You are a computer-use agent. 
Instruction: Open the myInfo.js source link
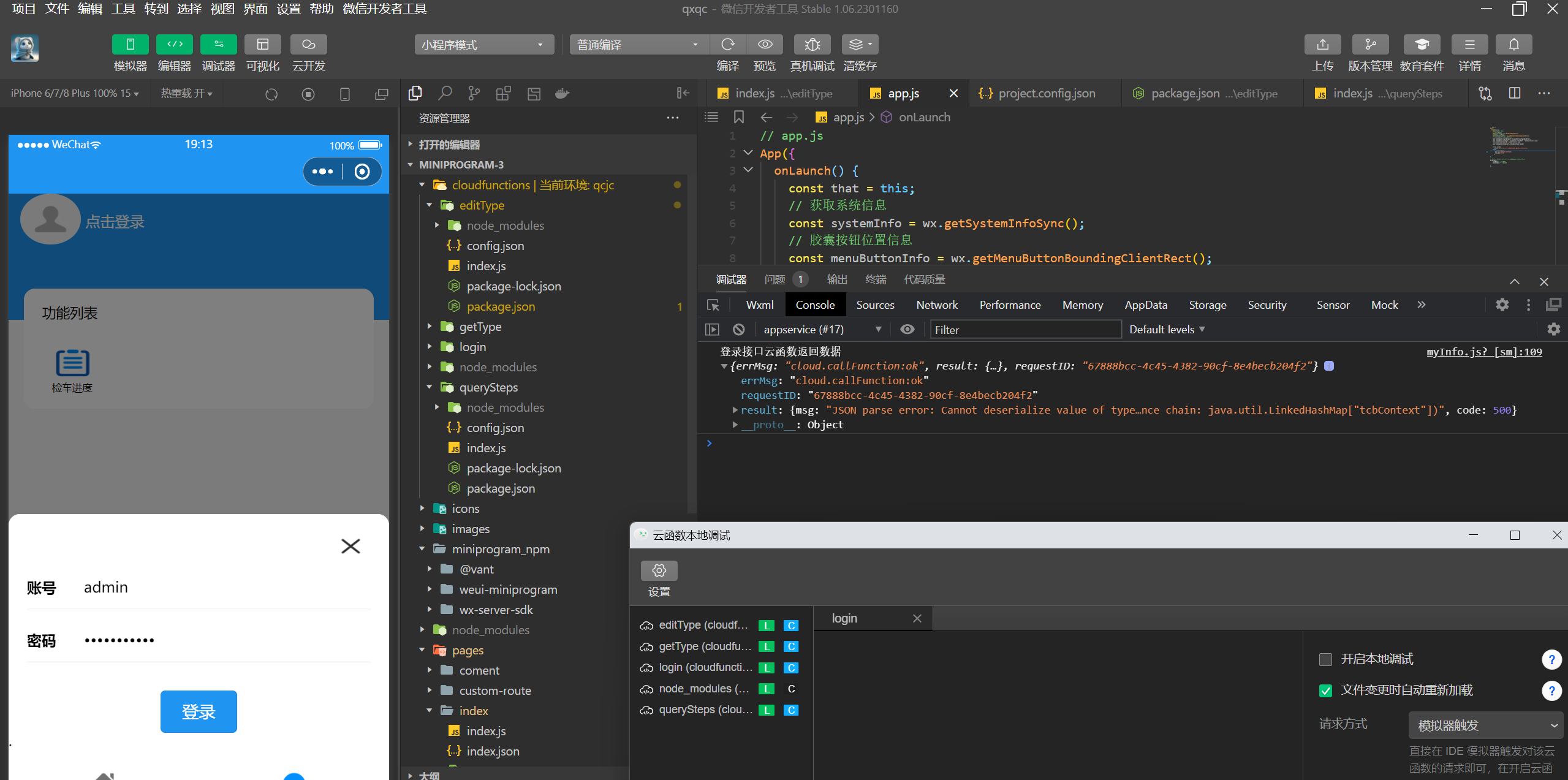(1483, 352)
